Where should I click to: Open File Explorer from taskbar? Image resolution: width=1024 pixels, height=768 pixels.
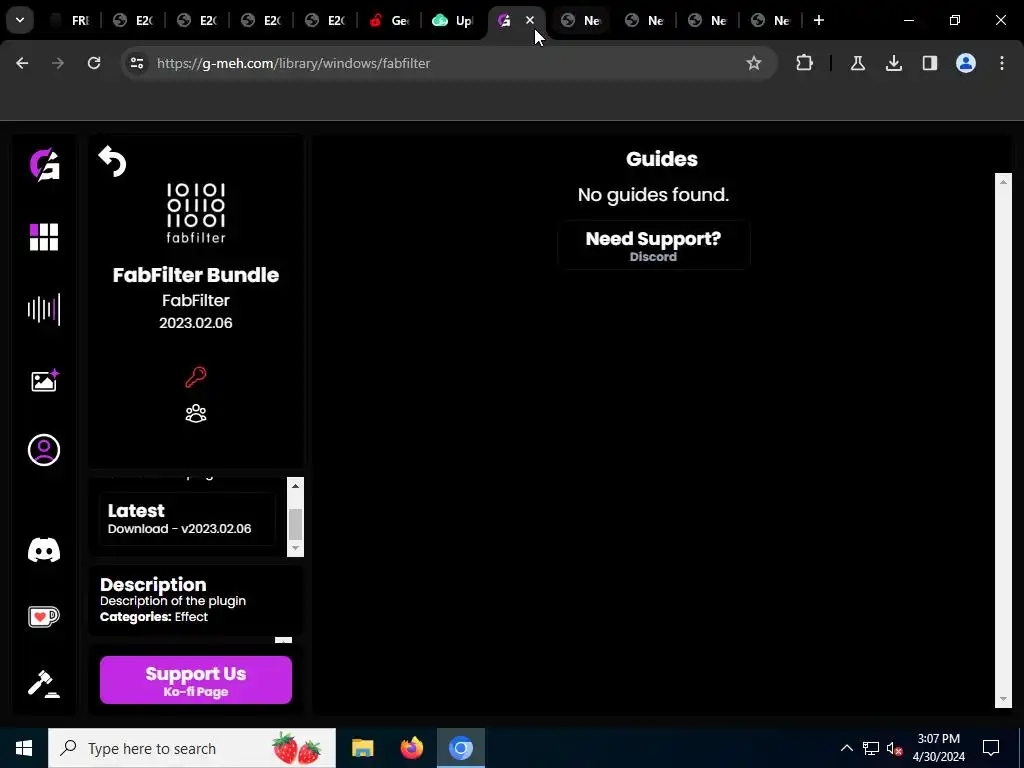coord(362,748)
